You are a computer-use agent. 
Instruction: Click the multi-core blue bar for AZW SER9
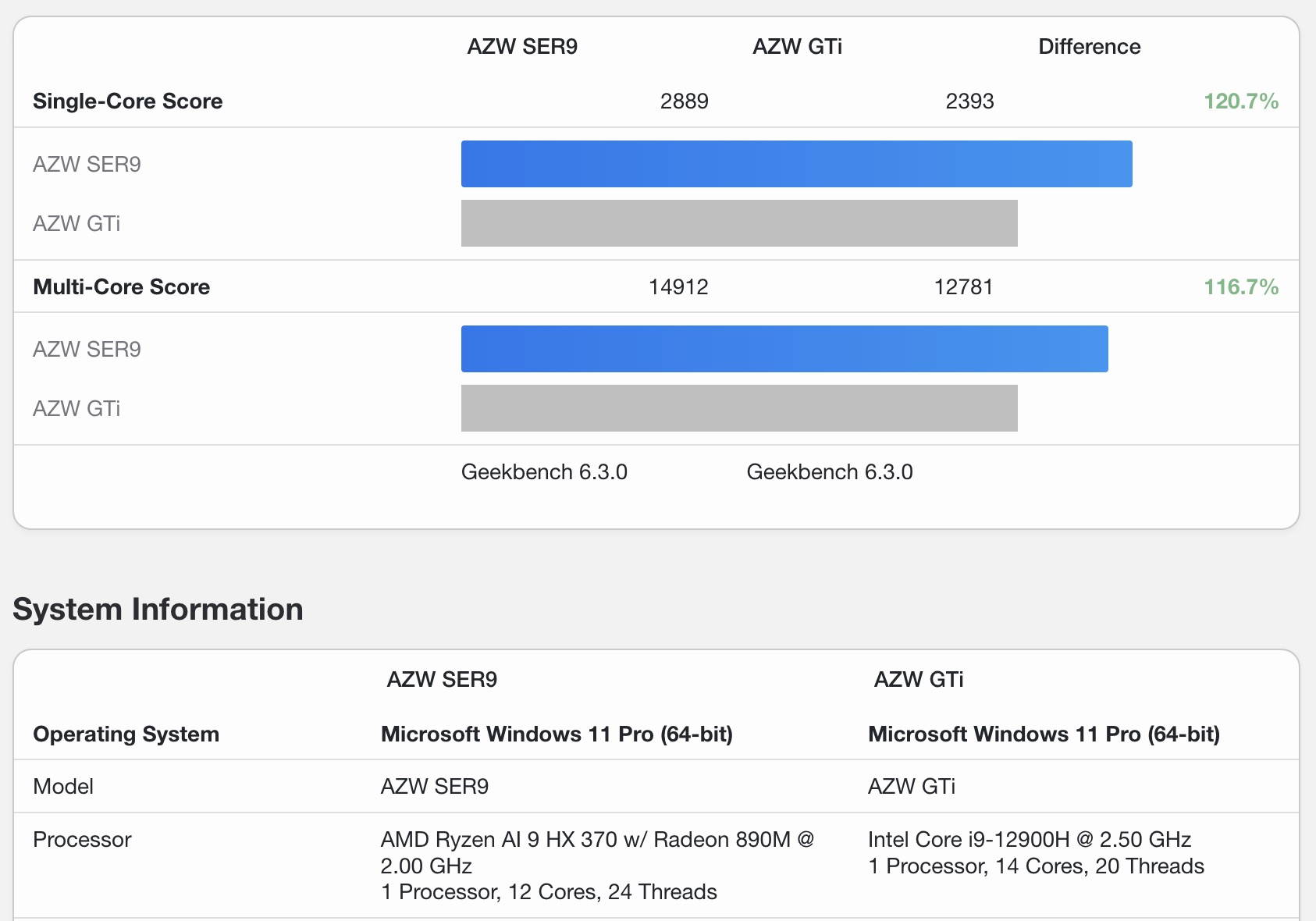pos(784,349)
